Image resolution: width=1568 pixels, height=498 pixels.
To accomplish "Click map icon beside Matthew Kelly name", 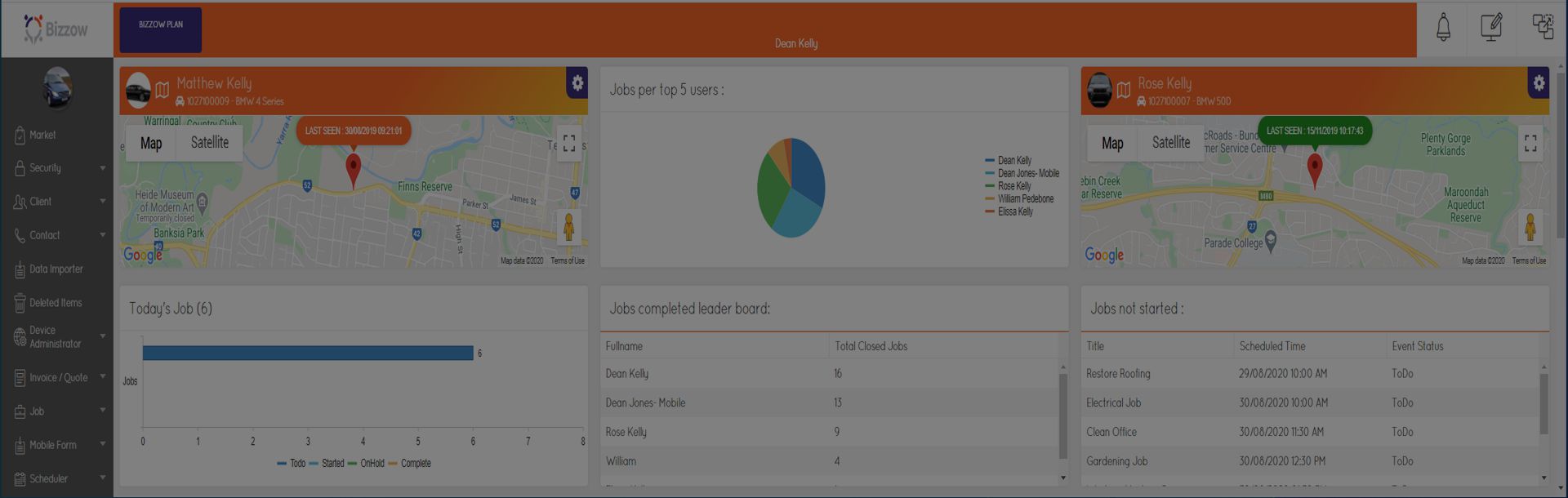I will click(163, 90).
